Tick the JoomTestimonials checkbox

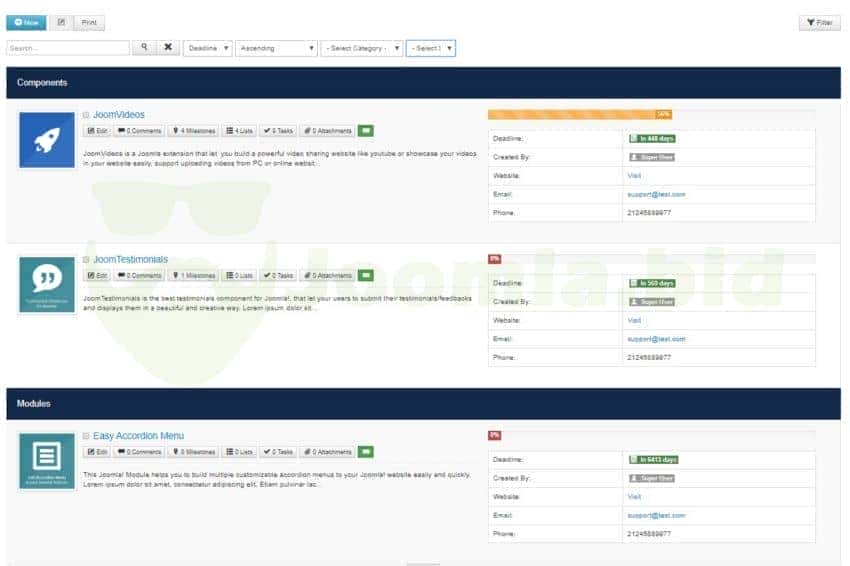pyautogui.click(x=86, y=260)
